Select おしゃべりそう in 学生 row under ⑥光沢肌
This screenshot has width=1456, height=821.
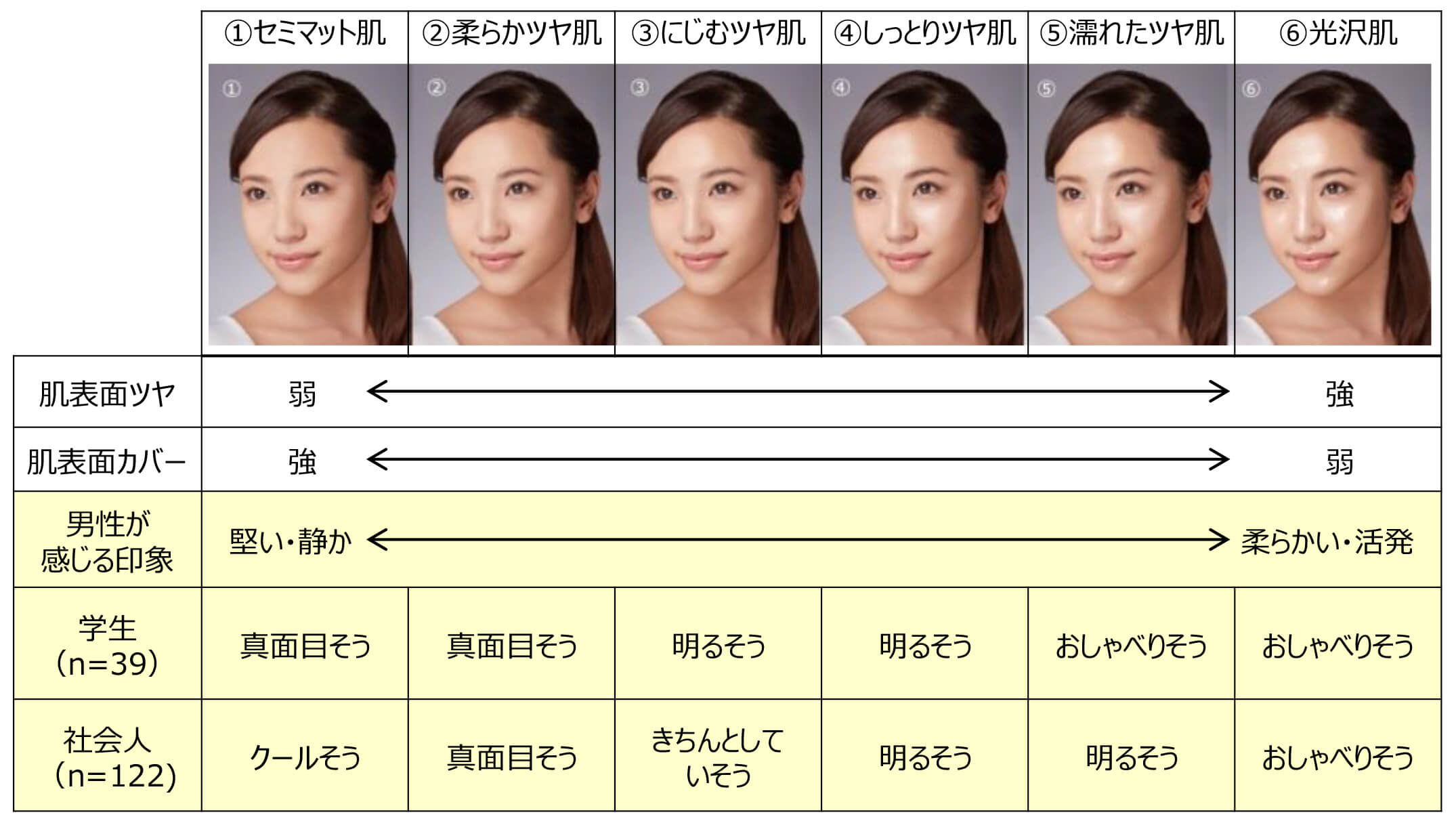(1338, 646)
